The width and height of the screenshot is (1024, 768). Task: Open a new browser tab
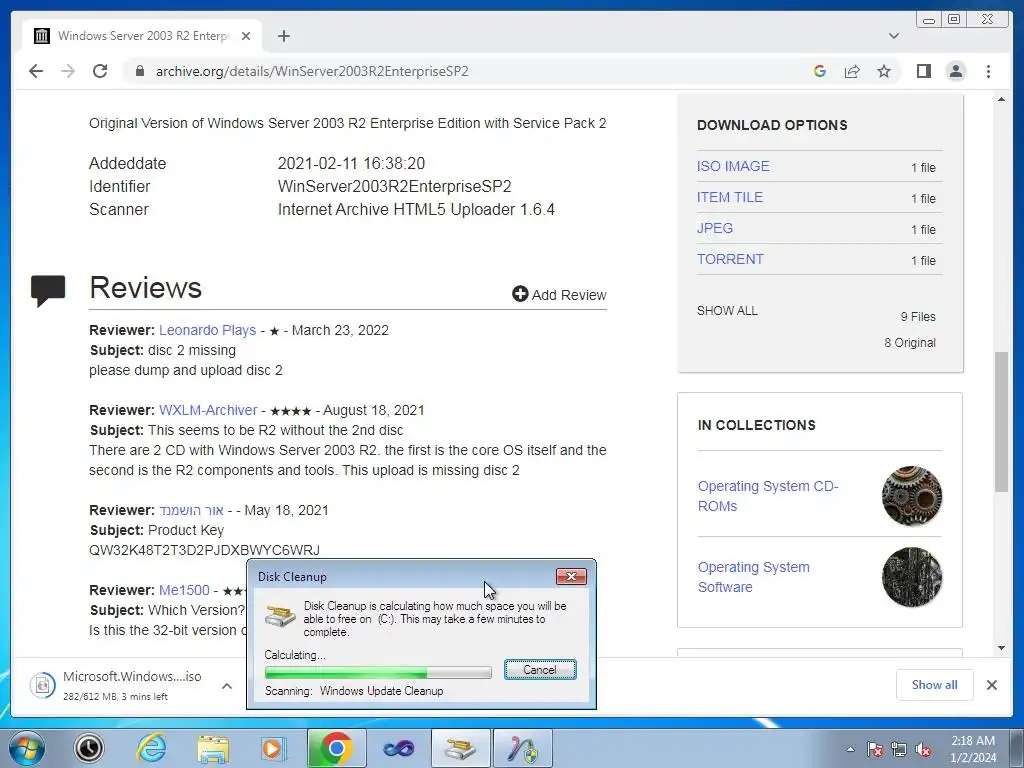[283, 36]
